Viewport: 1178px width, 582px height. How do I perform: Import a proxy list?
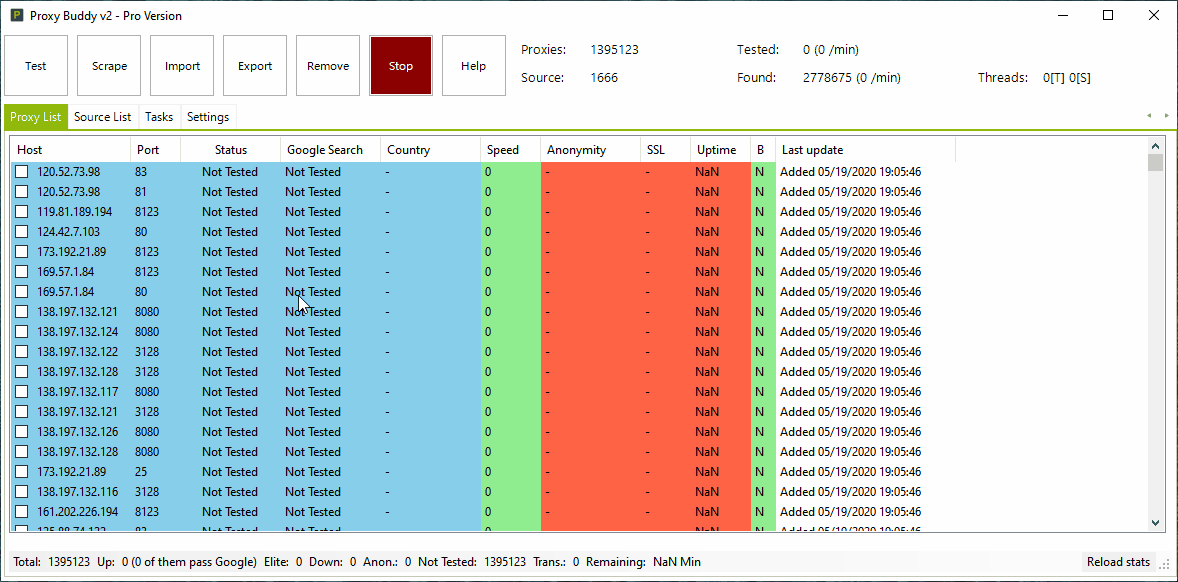pyautogui.click(x=182, y=65)
